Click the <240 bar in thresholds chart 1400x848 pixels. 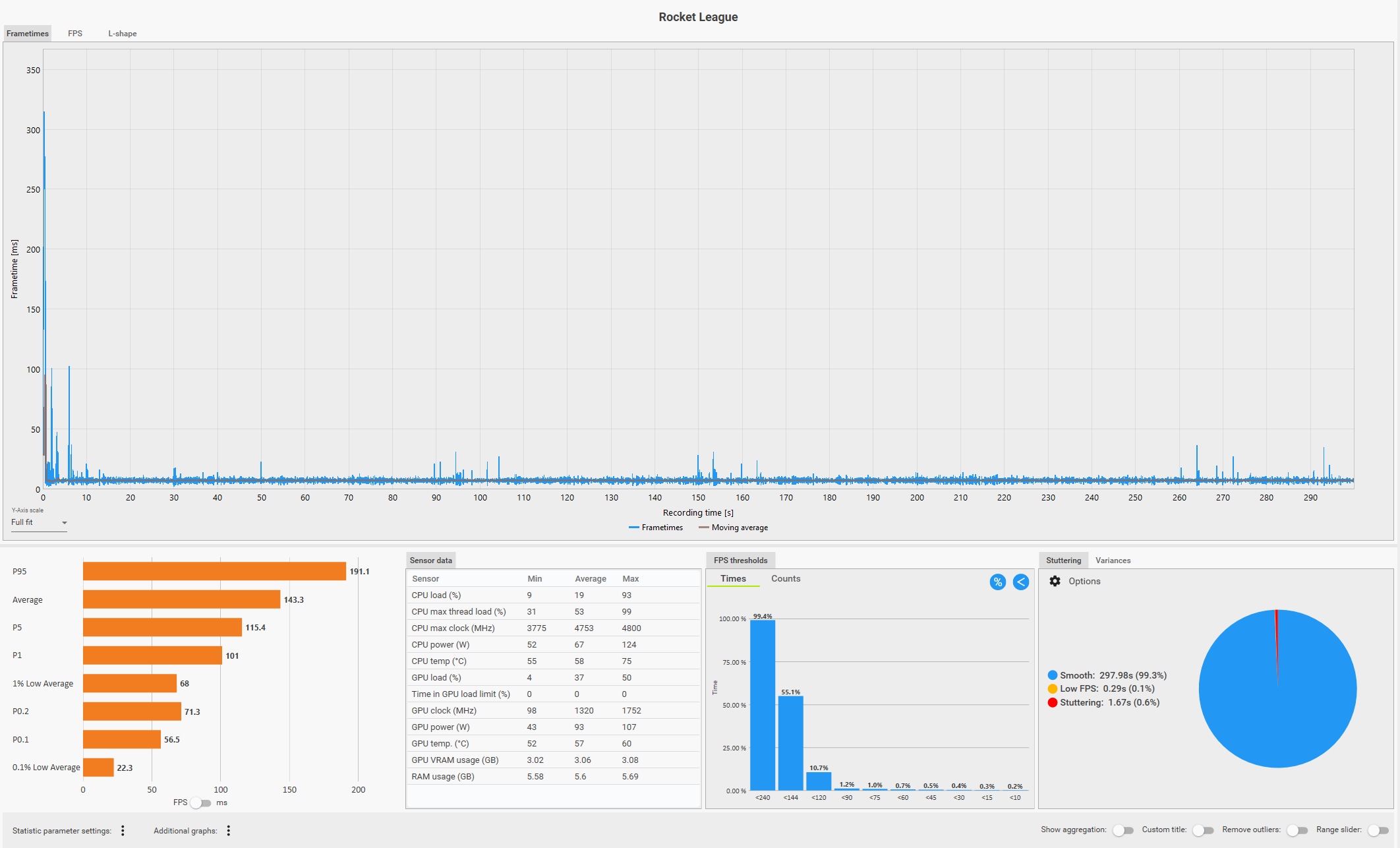(x=763, y=704)
